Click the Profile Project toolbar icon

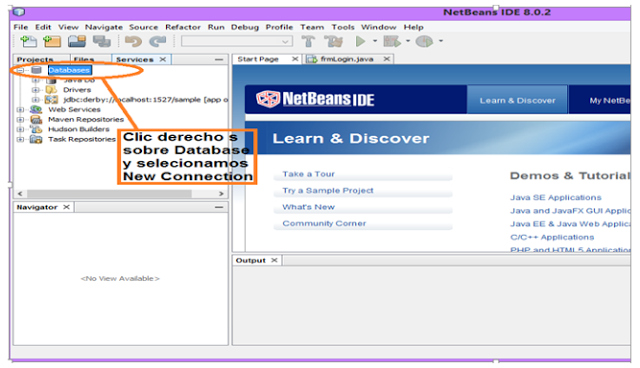424,41
